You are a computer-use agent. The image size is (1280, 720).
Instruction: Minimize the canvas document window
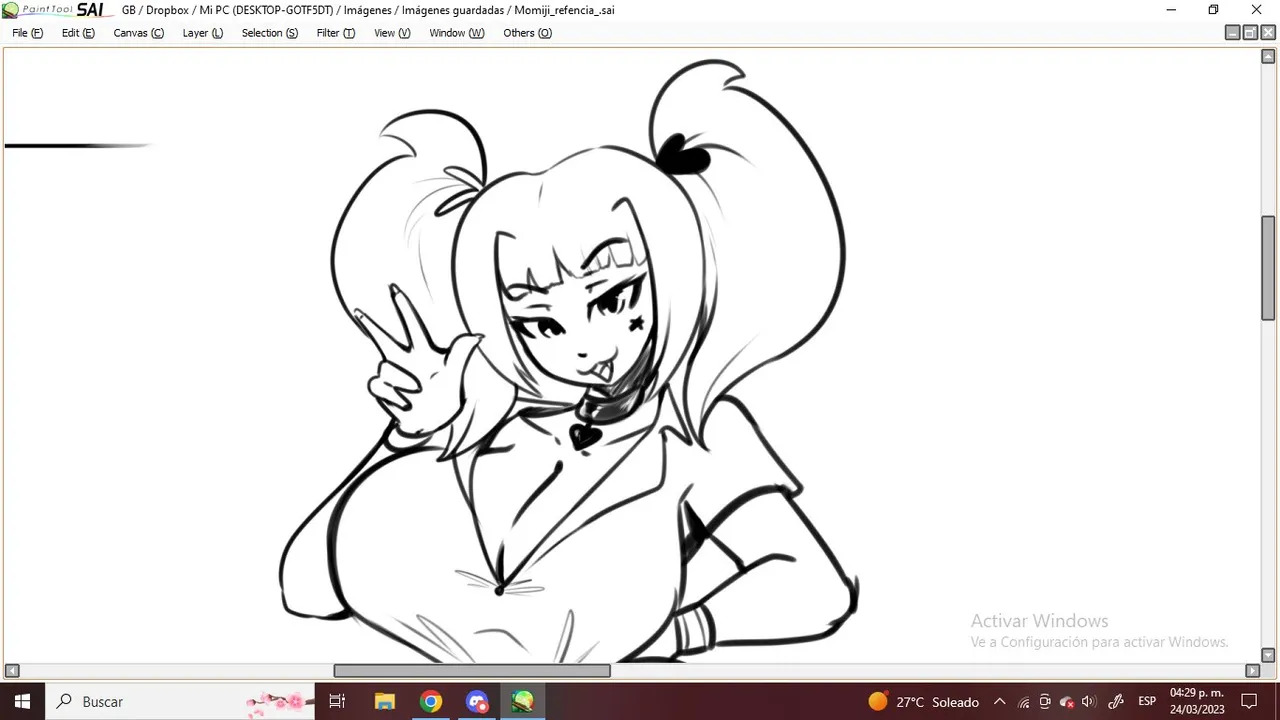click(x=1232, y=33)
